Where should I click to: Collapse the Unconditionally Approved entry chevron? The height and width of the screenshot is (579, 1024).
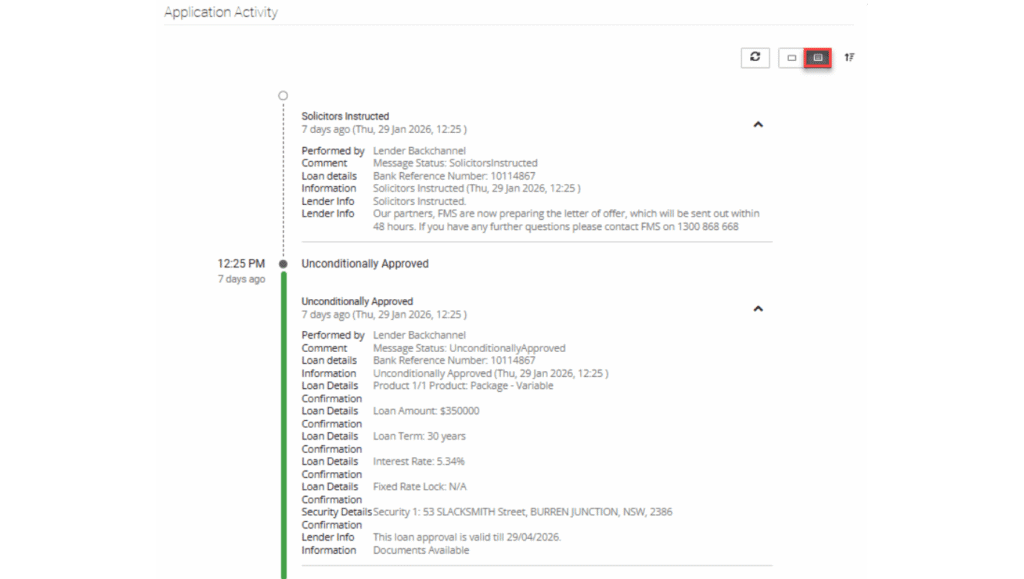[758, 308]
